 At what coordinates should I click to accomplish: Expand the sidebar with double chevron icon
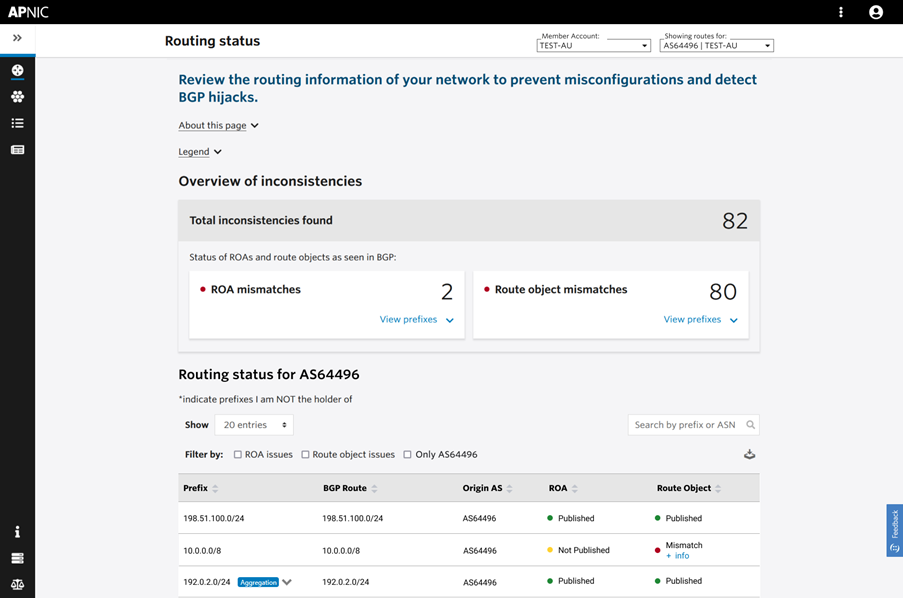17,38
